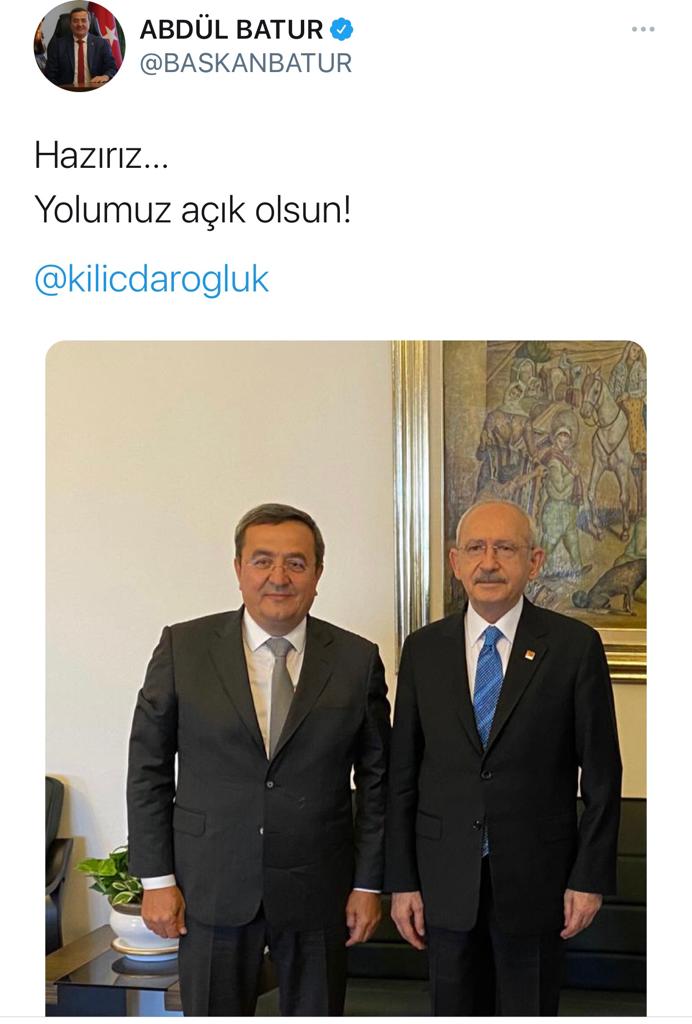The width and height of the screenshot is (692, 1024).
Task: Click the 'Yolumuz açık olsun!' text line
Action: [x=193, y=210]
